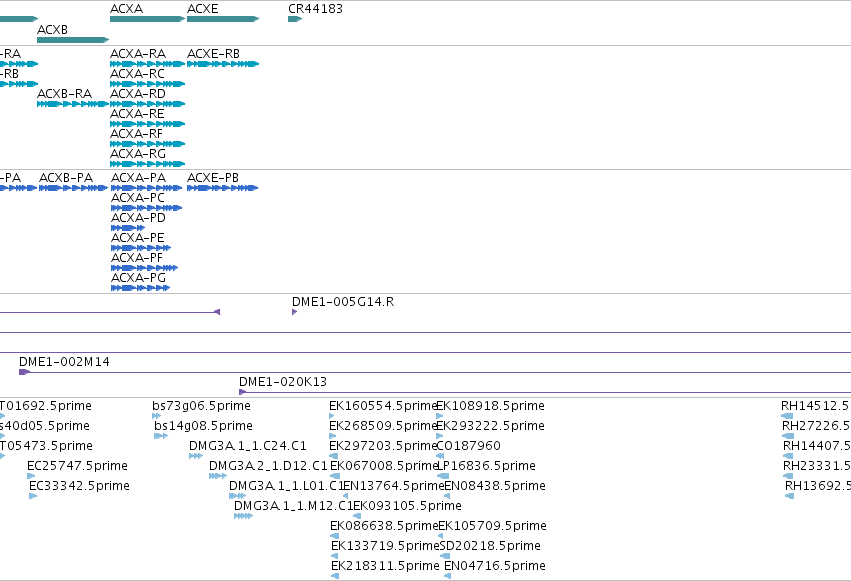Click the DME1-020K13 label text
Image resolution: width=851 pixels, height=581 pixels.
tap(283, 382)
